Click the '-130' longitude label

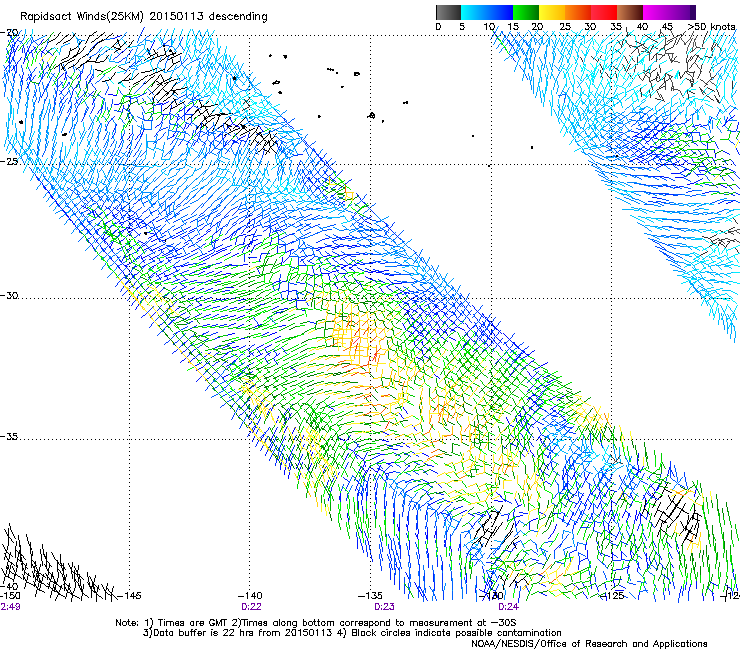click(491, 596)
